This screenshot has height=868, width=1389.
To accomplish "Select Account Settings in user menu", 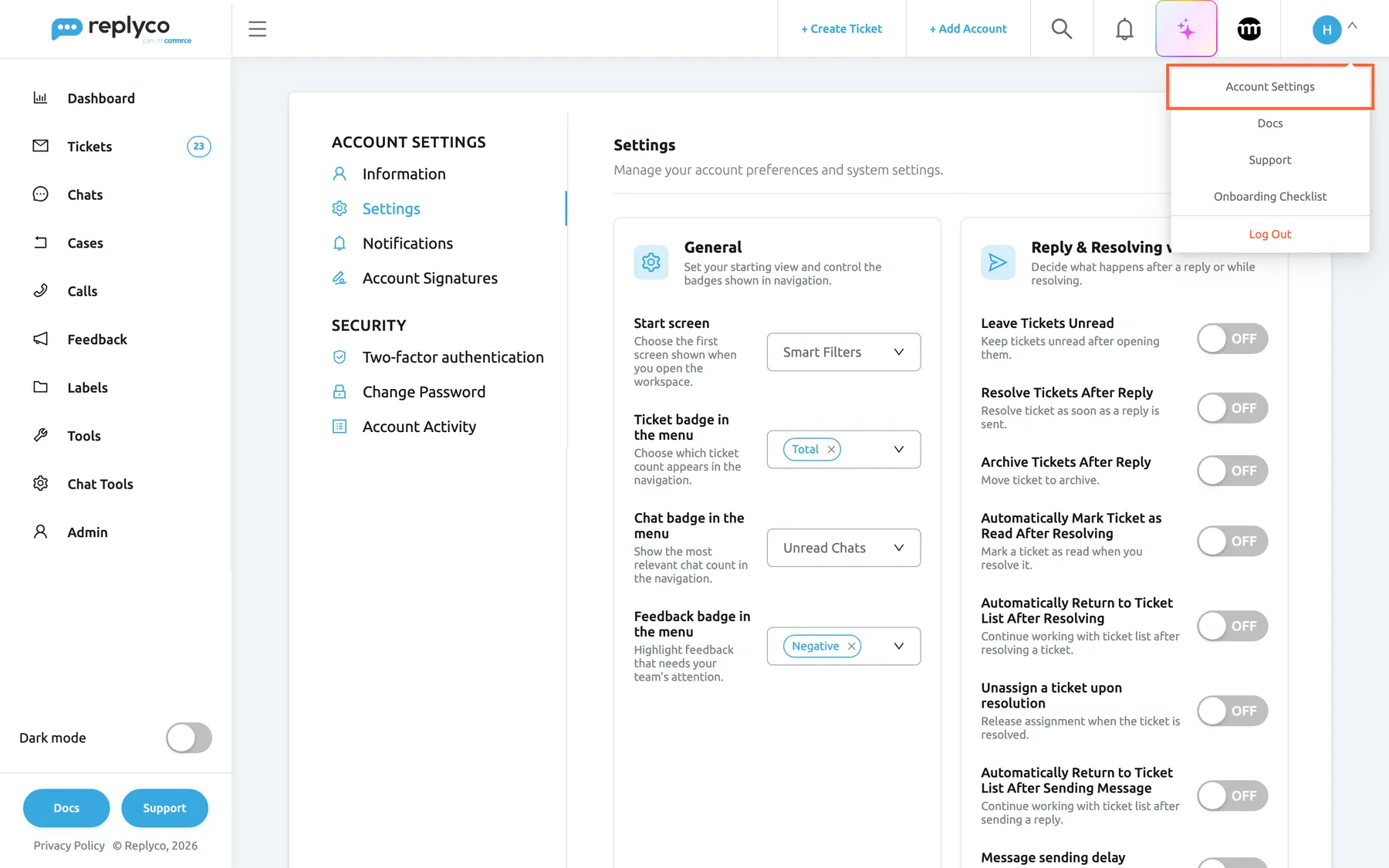I will coord(1270,86).
